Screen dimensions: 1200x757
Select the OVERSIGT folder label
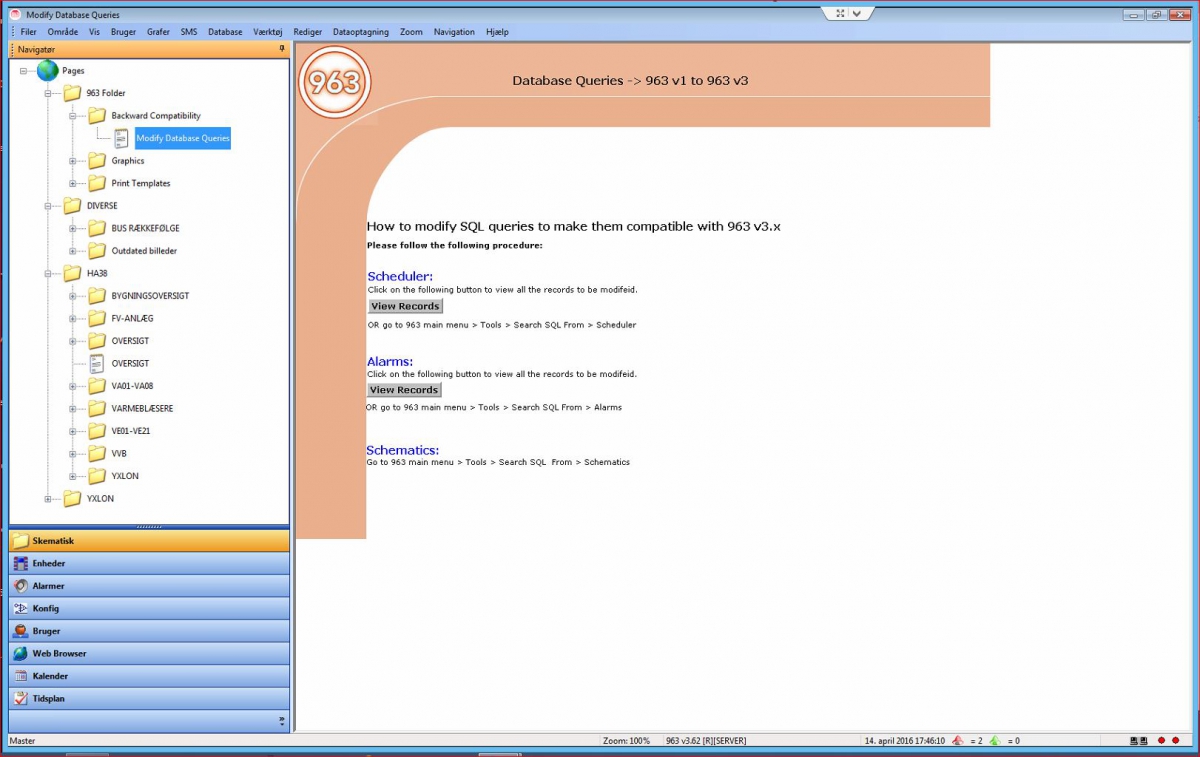(130, 341)
